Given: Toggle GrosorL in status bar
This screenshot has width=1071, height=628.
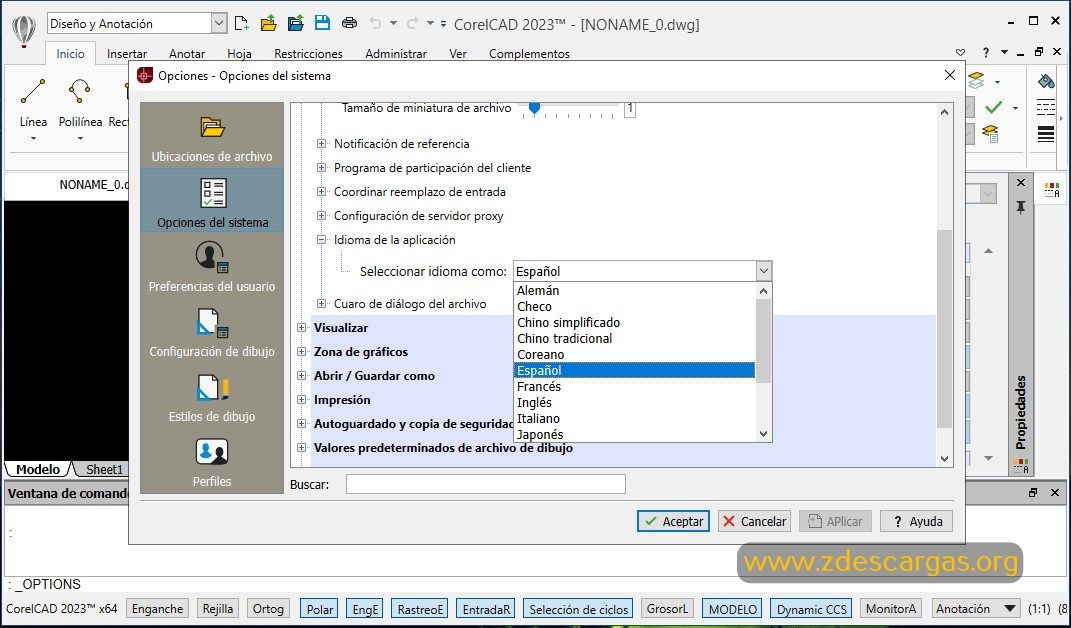Looking at the screenshot, I should [667, 609].
